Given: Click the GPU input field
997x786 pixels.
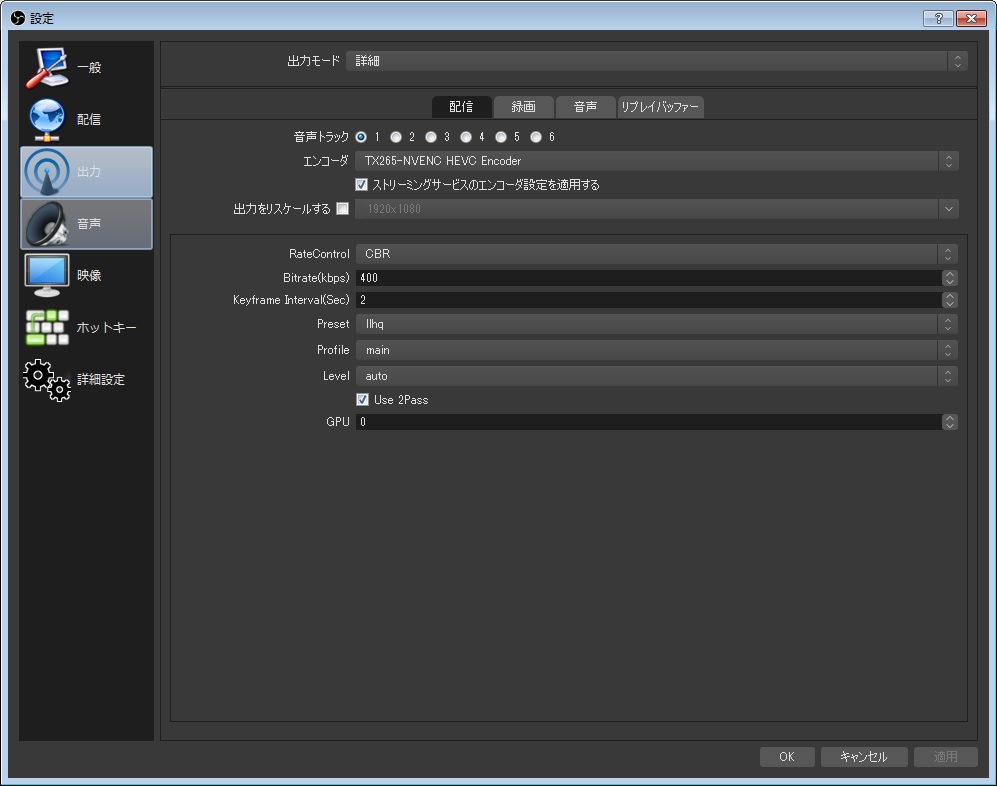Looking at the screenshot, I should 649,422.
